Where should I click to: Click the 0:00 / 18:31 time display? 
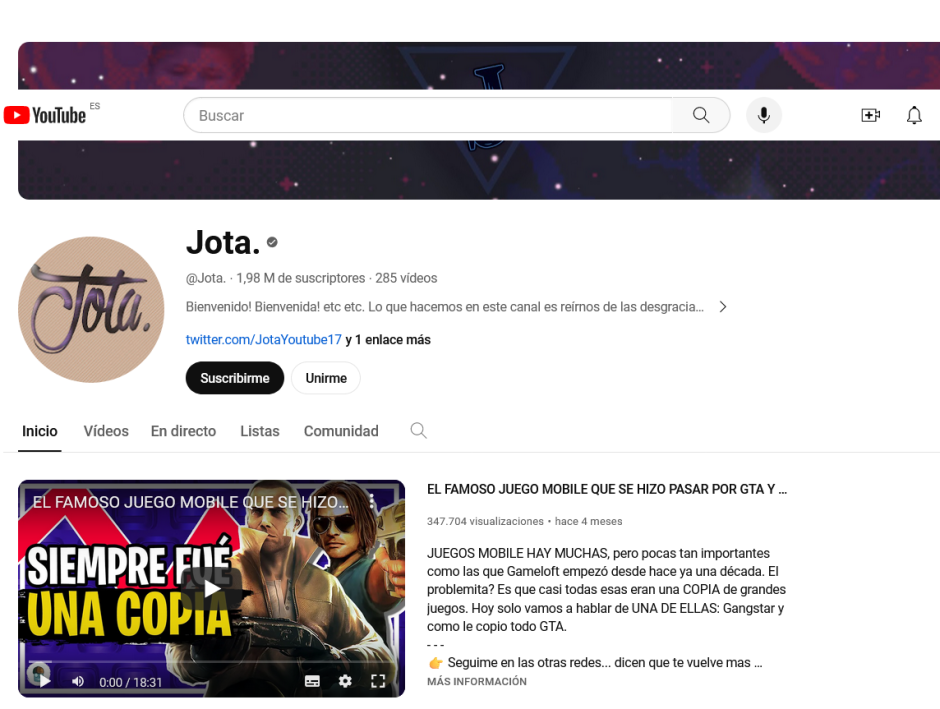coord(131,682)
